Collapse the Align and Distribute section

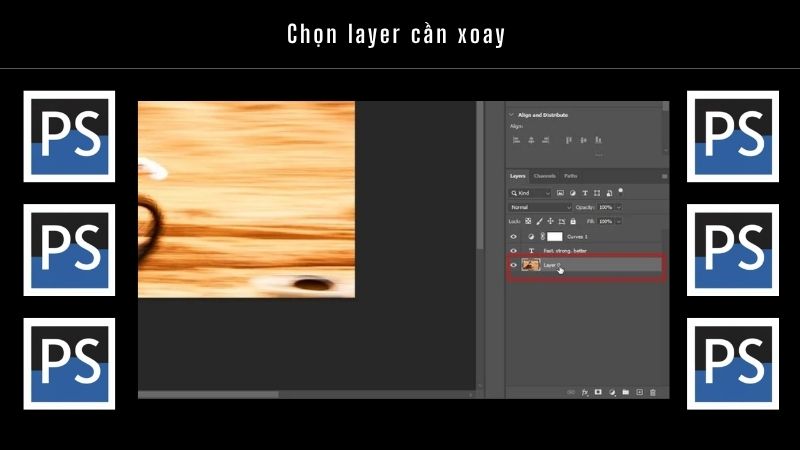(512, 115)
